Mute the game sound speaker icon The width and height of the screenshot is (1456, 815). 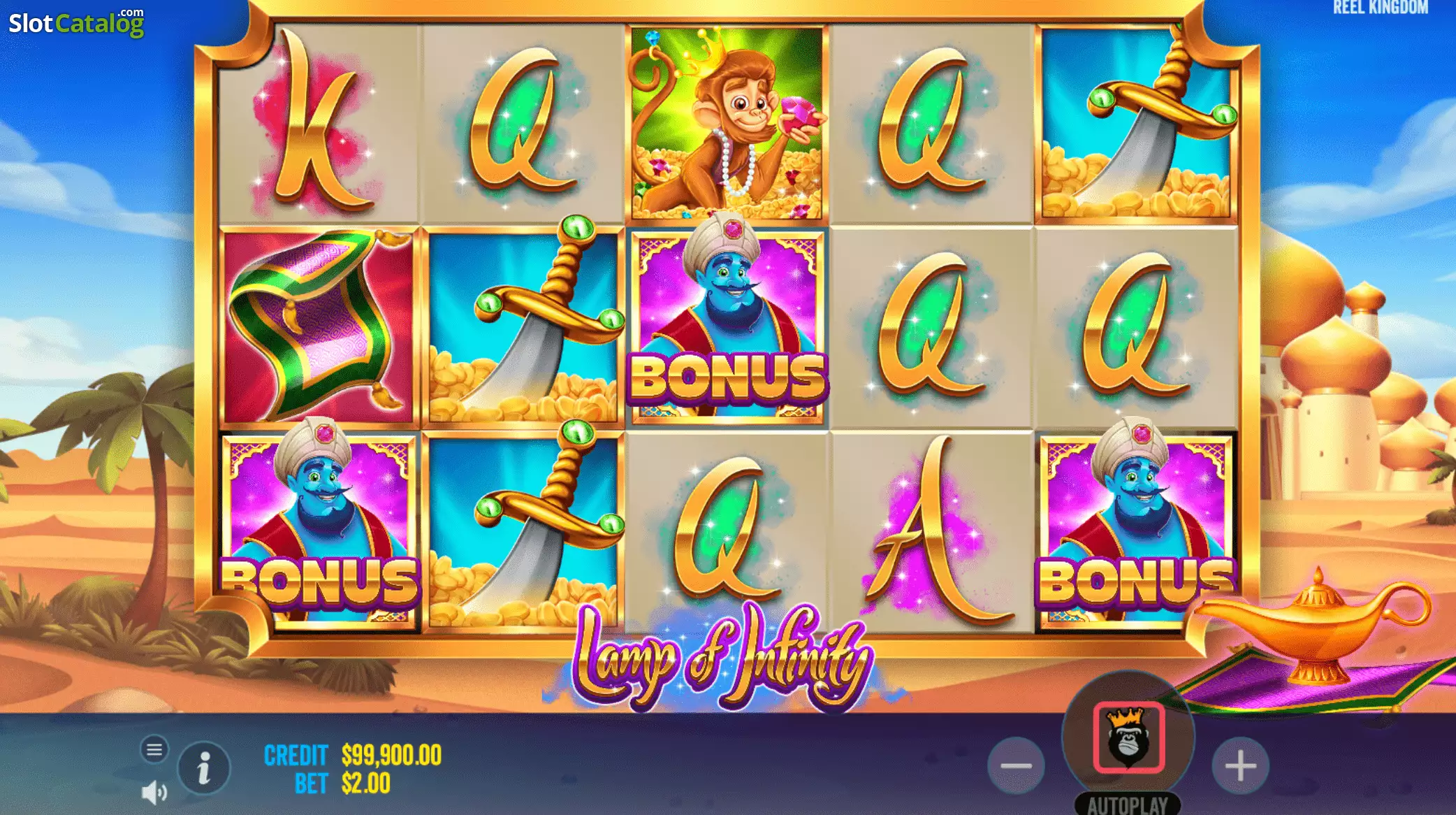pos(154,793)
